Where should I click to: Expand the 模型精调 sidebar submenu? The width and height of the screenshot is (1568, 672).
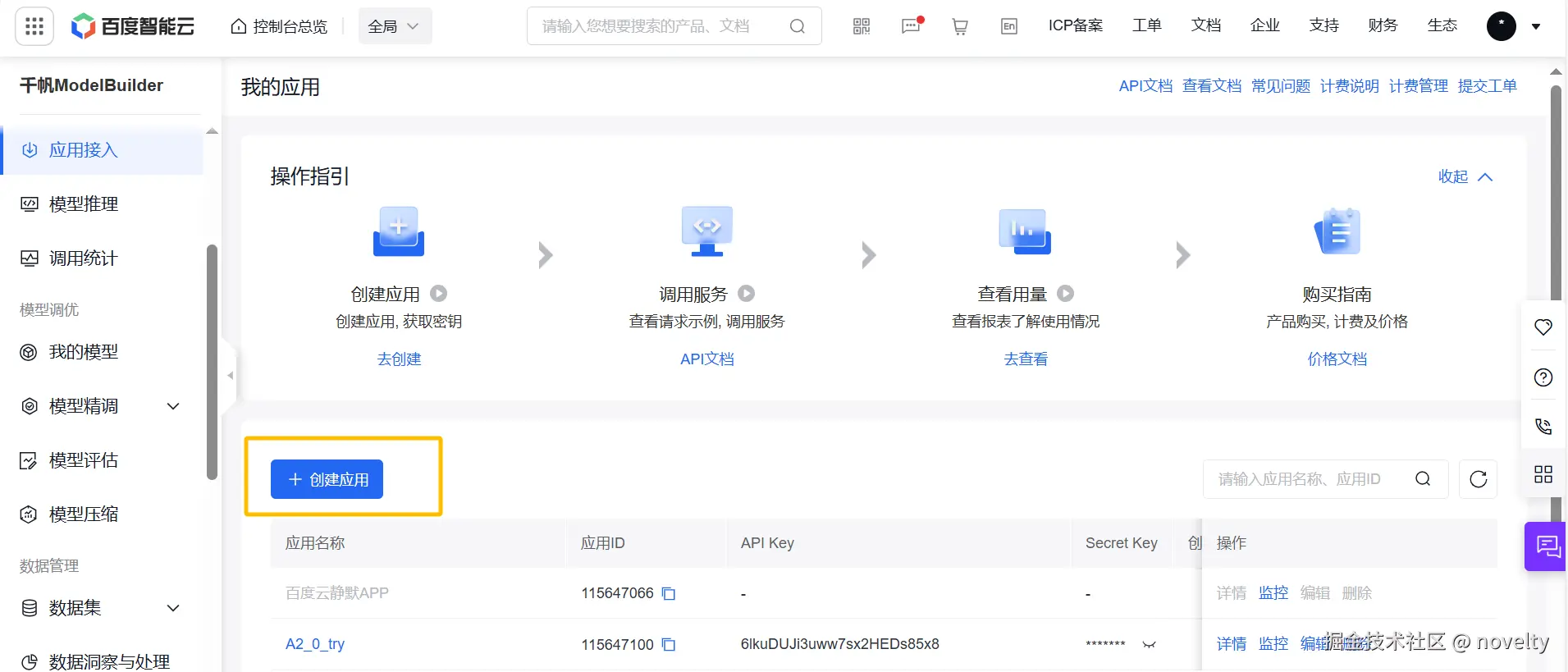[x=173, y=406]
